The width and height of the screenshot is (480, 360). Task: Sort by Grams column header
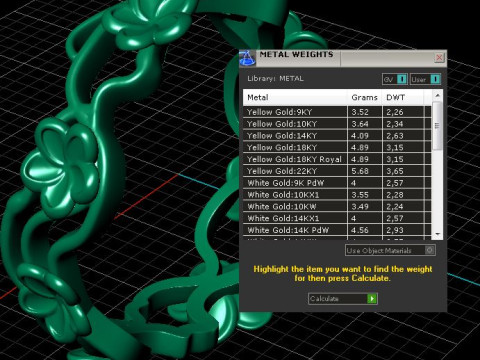365,97
